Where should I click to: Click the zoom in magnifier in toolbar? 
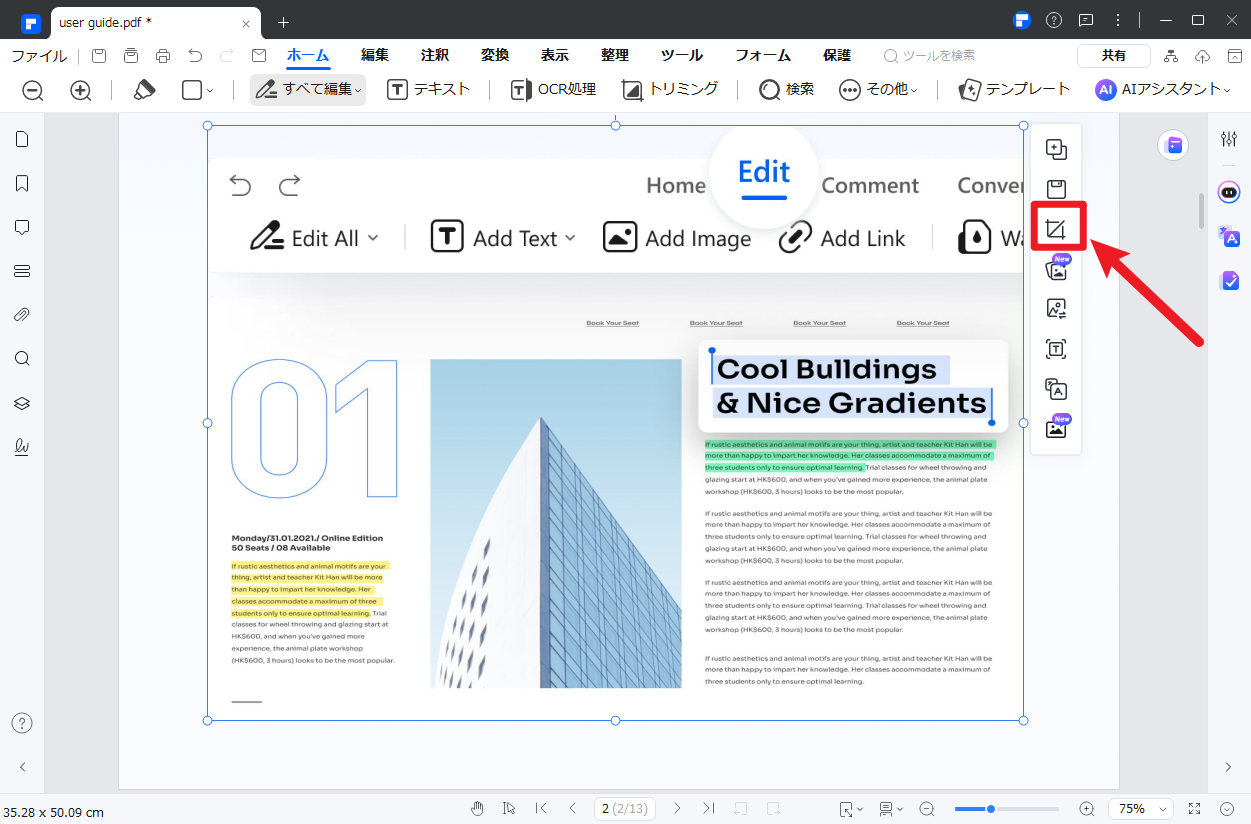[x=81, y=90]
